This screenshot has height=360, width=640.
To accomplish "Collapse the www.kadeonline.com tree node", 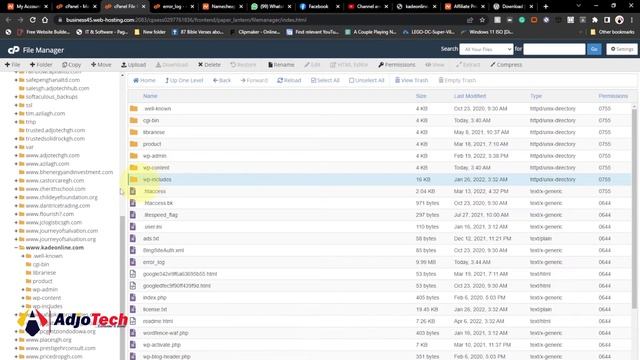I will pyautogui.click(x=16, y=247).
